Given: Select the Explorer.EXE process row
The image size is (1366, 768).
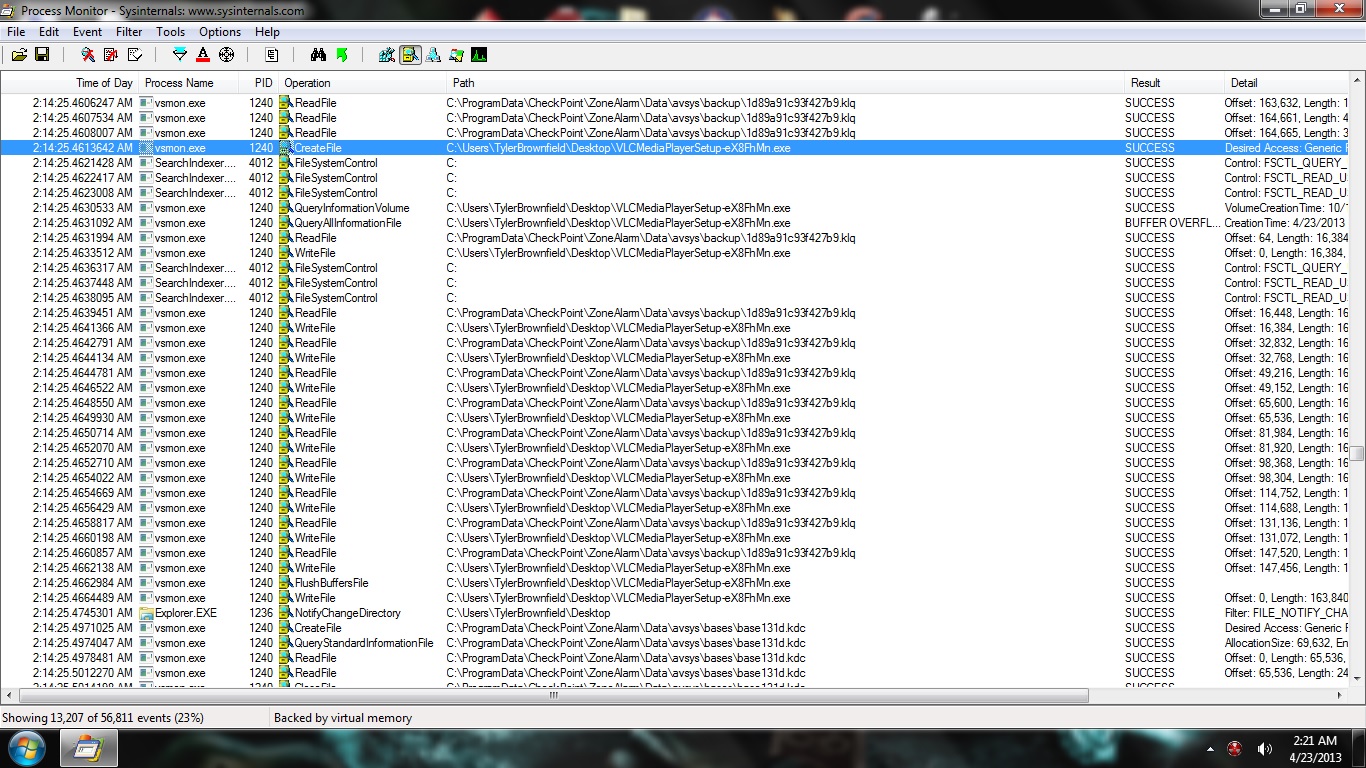Looking at the screenshot, I should click(675, 613).
